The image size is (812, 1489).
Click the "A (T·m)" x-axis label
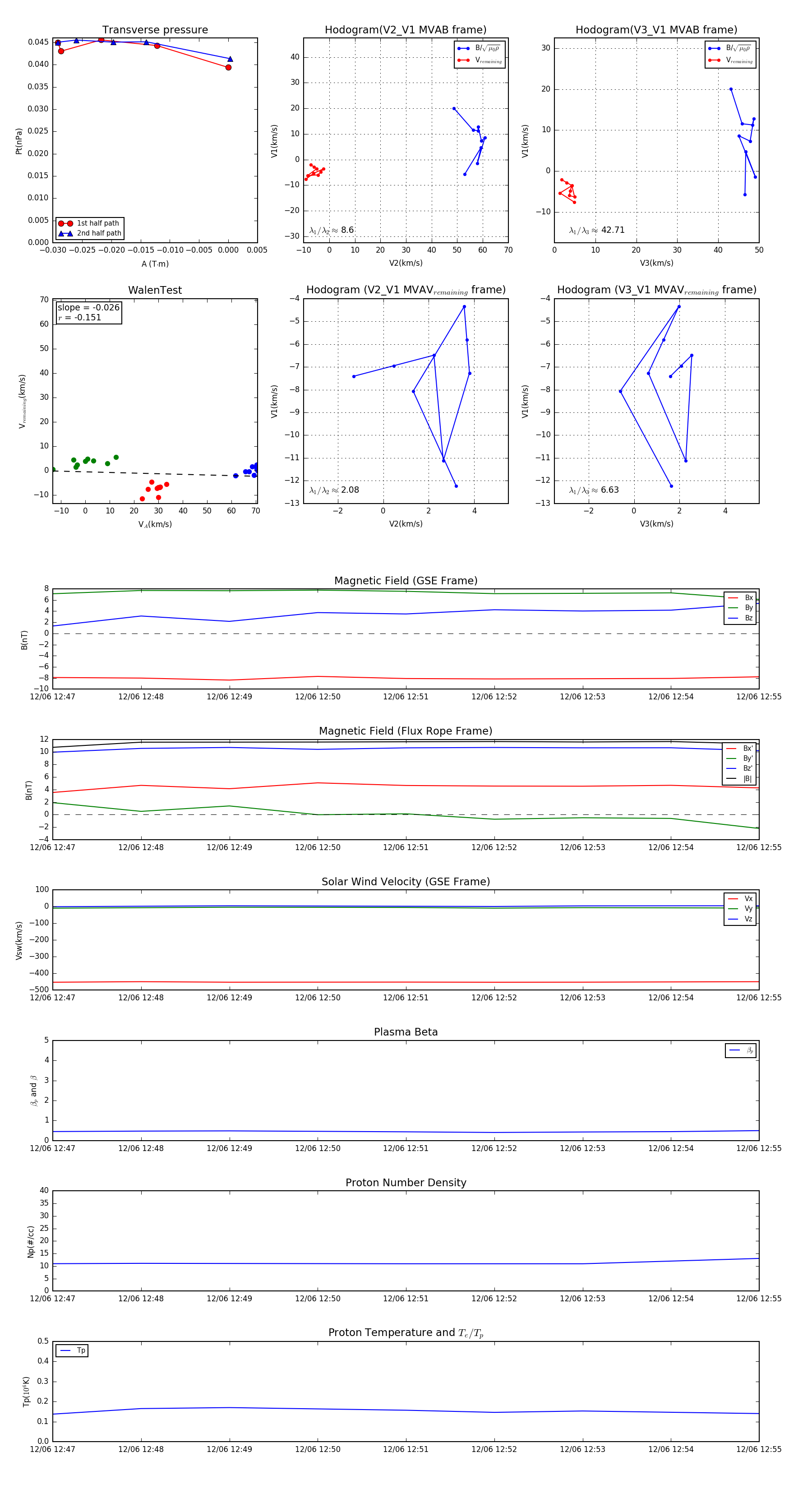(155, 264)
